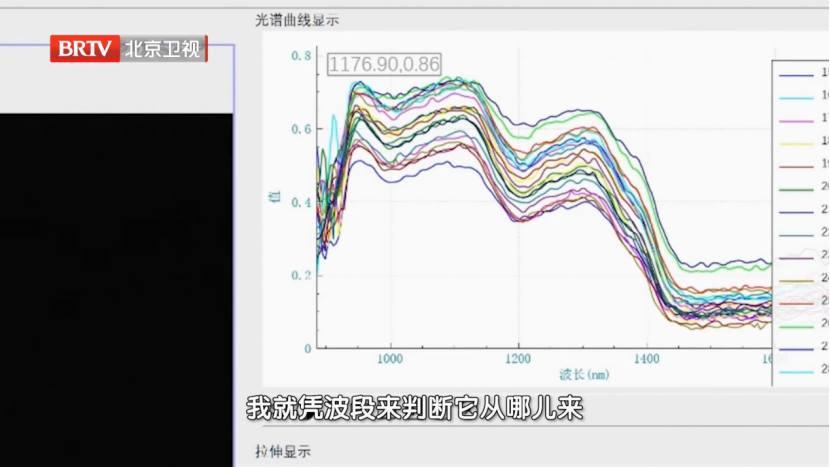Click the 0.8 tick on value axis
830x467 pixels.
[301, 56]
